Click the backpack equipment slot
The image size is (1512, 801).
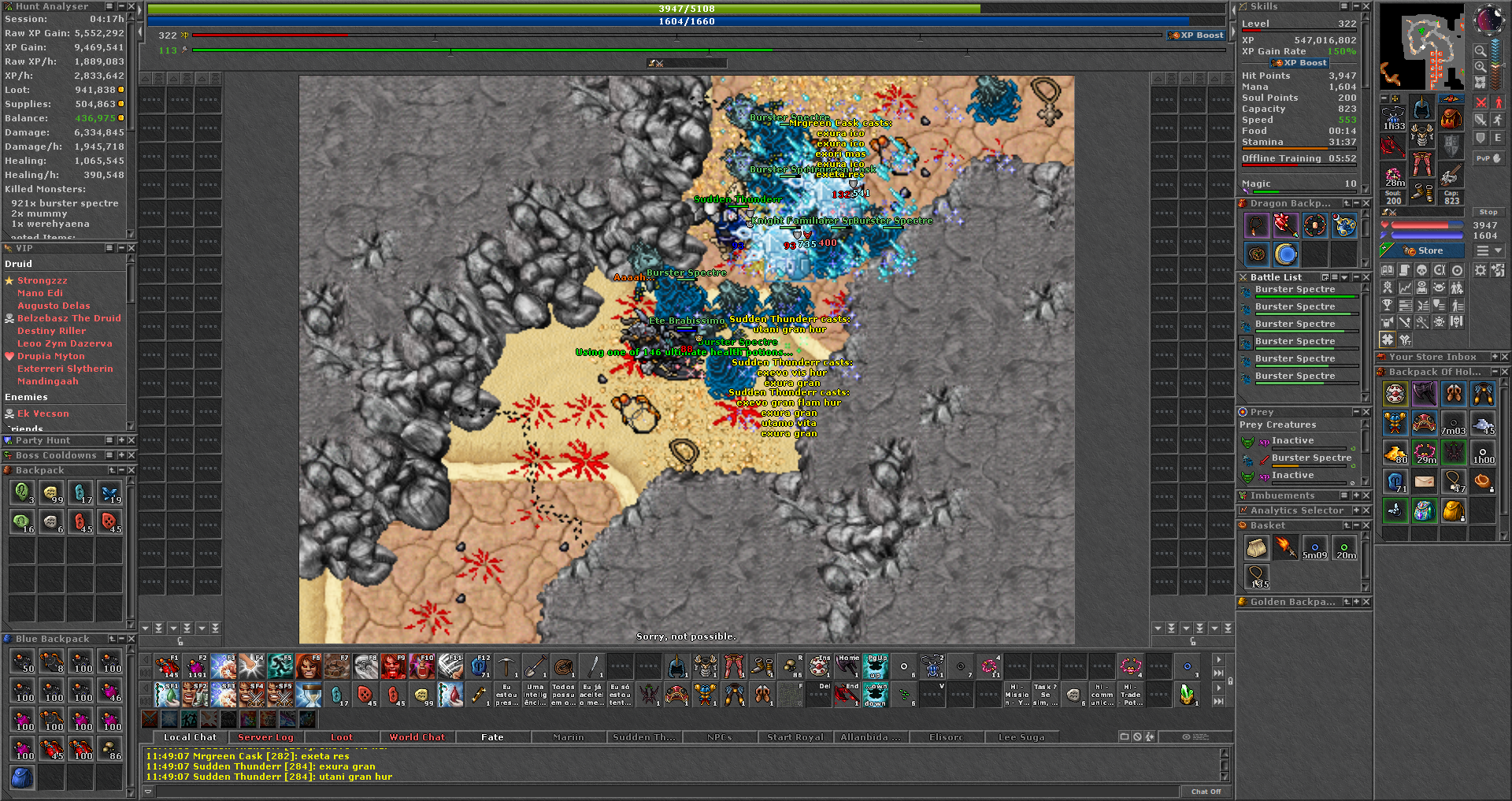click(1451, 118)
